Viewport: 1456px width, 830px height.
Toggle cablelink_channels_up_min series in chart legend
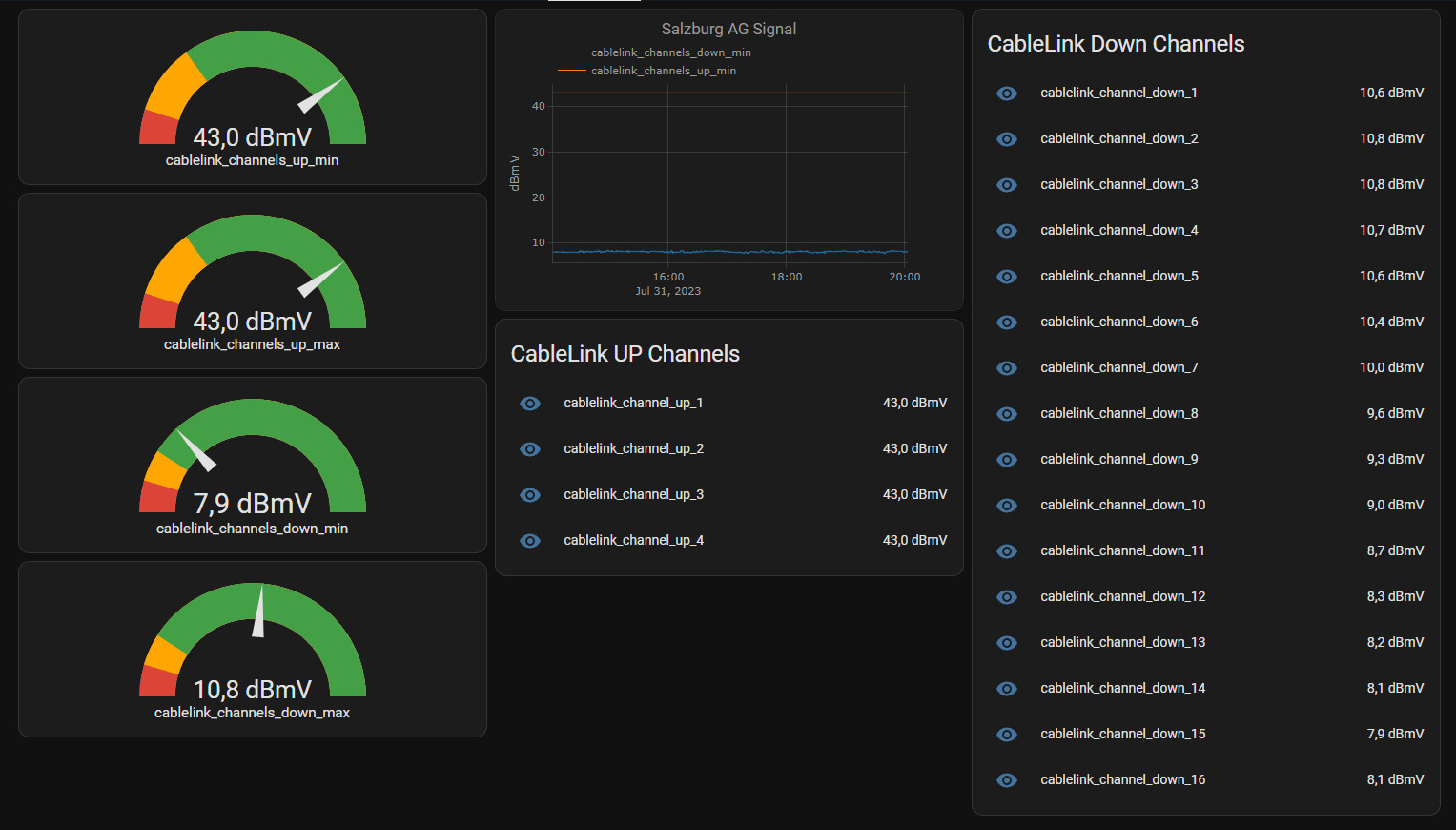pyautogui.click(x=663, y=71)
